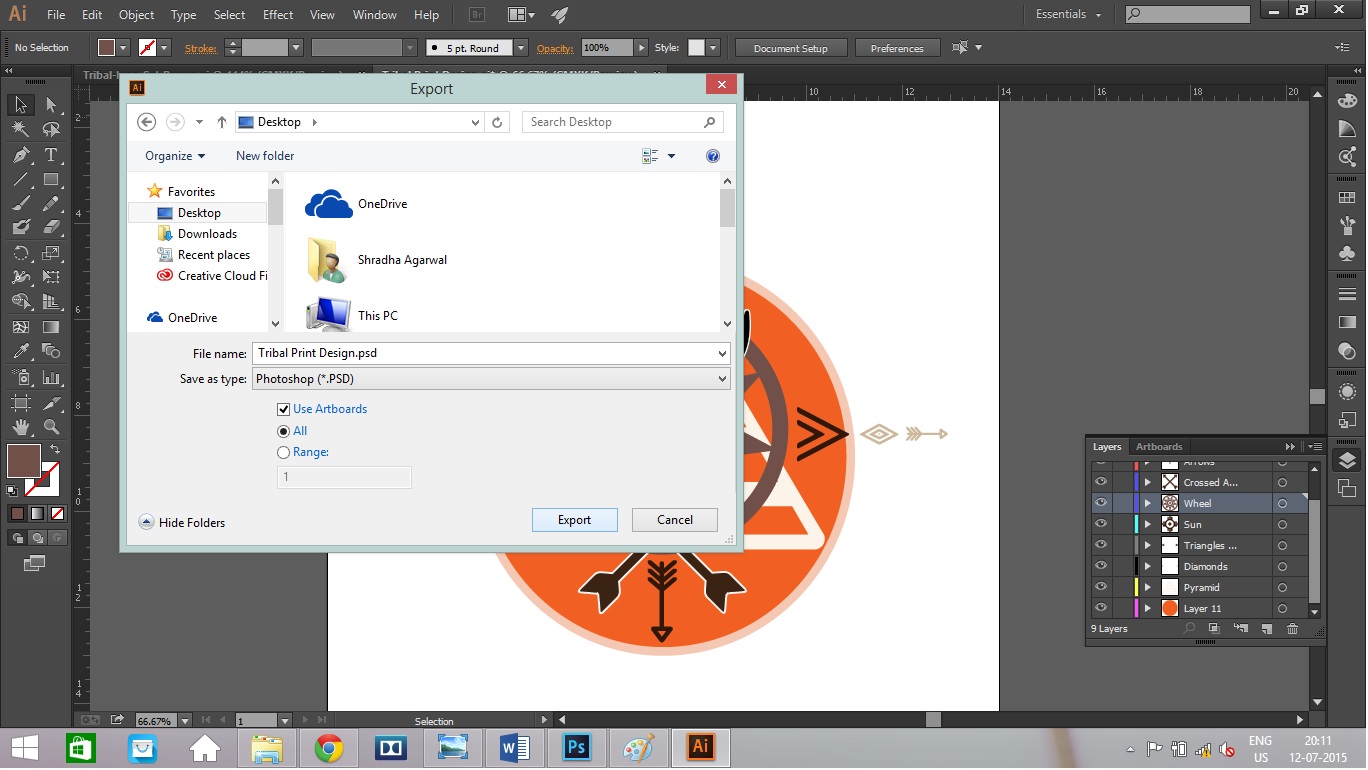Select the Pen tool

(21, 155)
